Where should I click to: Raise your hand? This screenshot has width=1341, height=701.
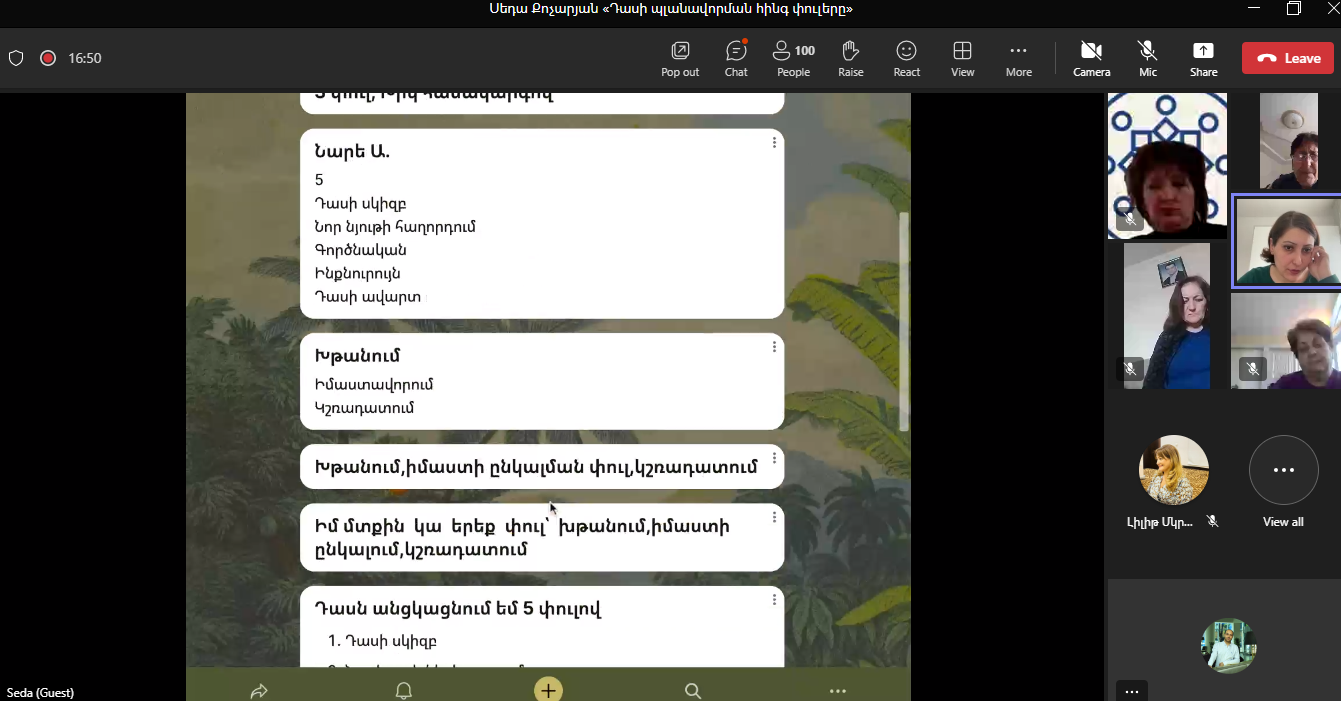coord(851,59)
